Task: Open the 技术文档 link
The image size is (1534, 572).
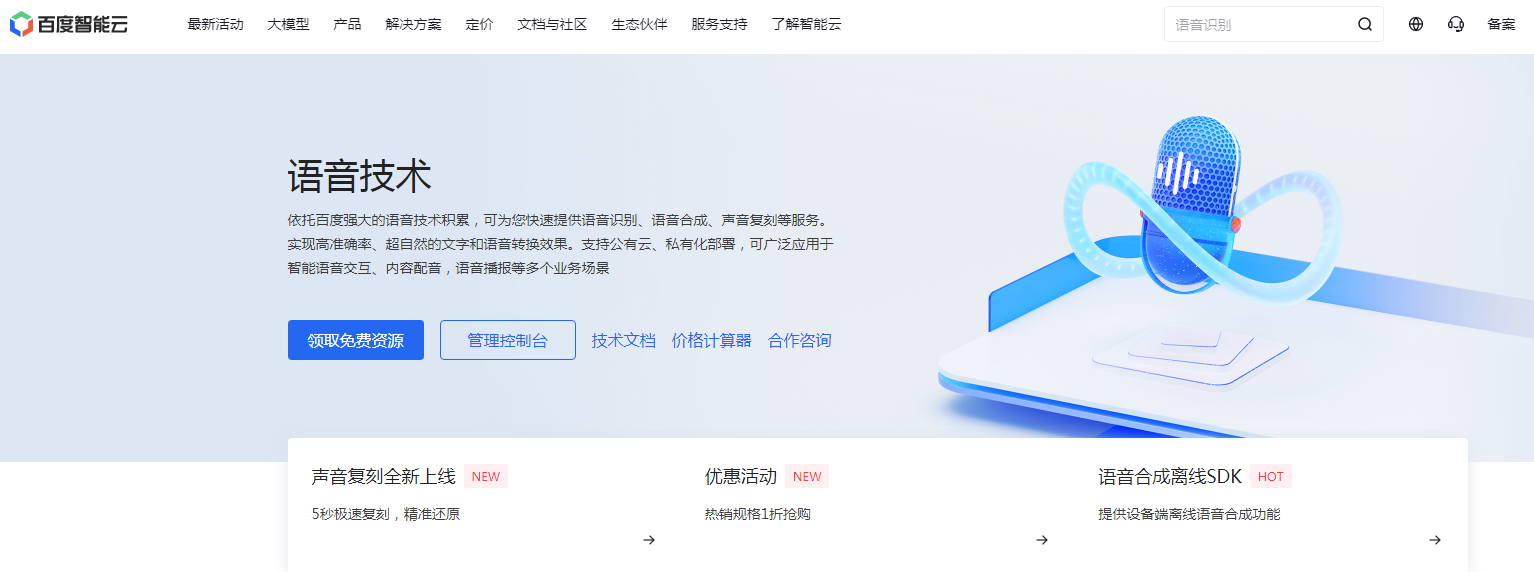Action: (x=624, y=340)
